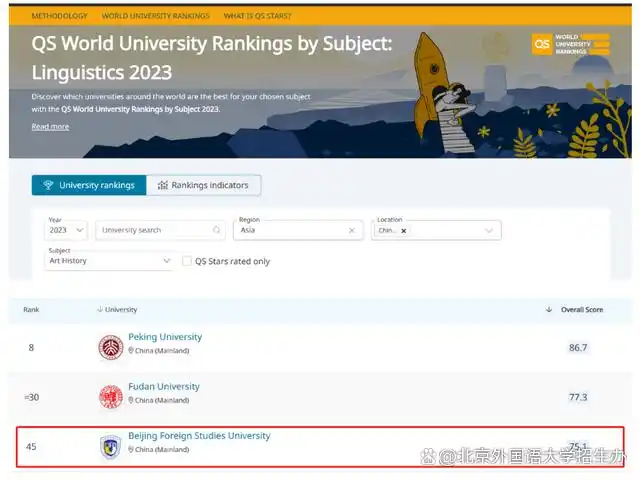Click location pin under Beijing Foreign Studies

(131, 449)
